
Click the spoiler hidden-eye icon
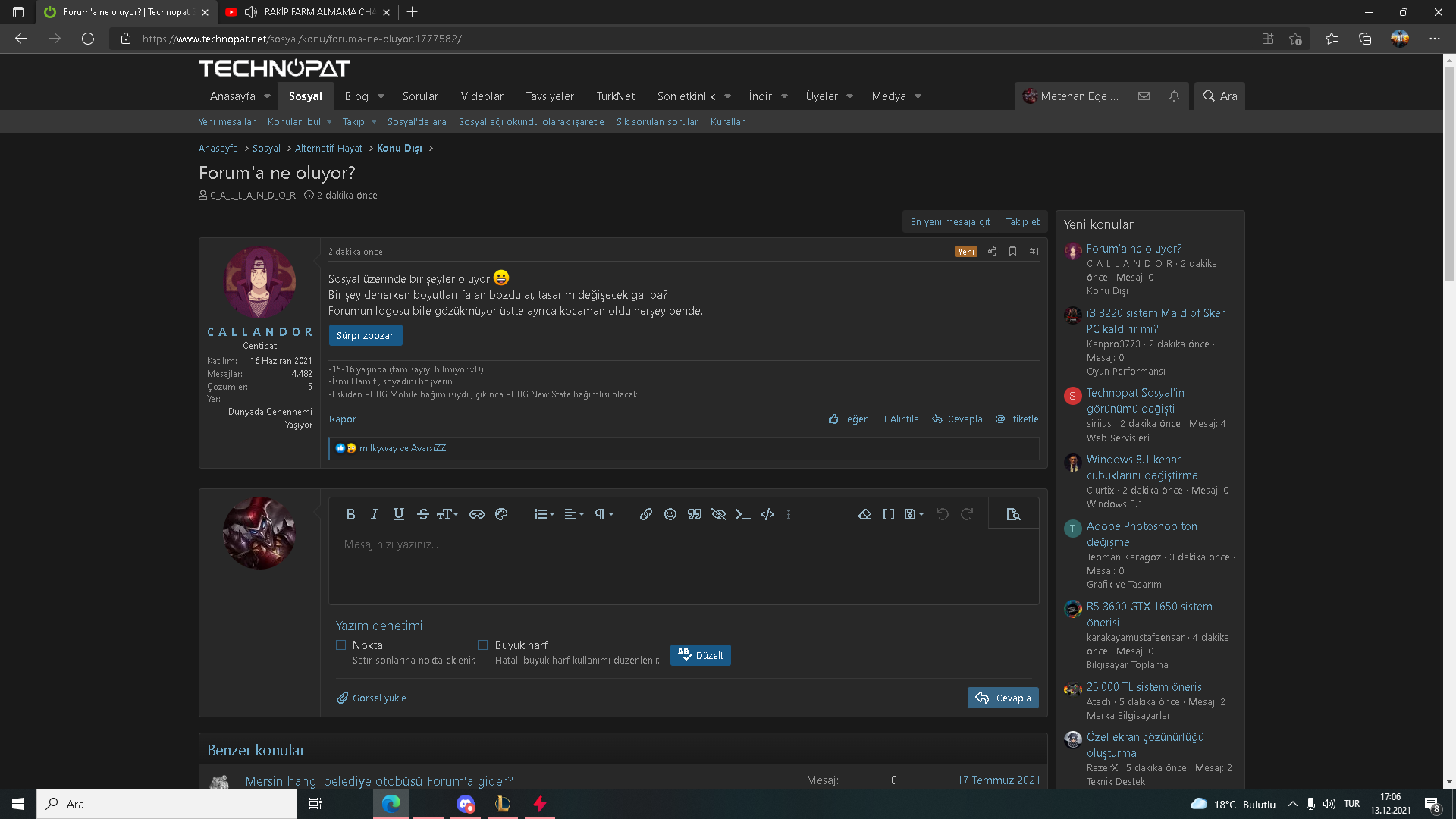718,514
